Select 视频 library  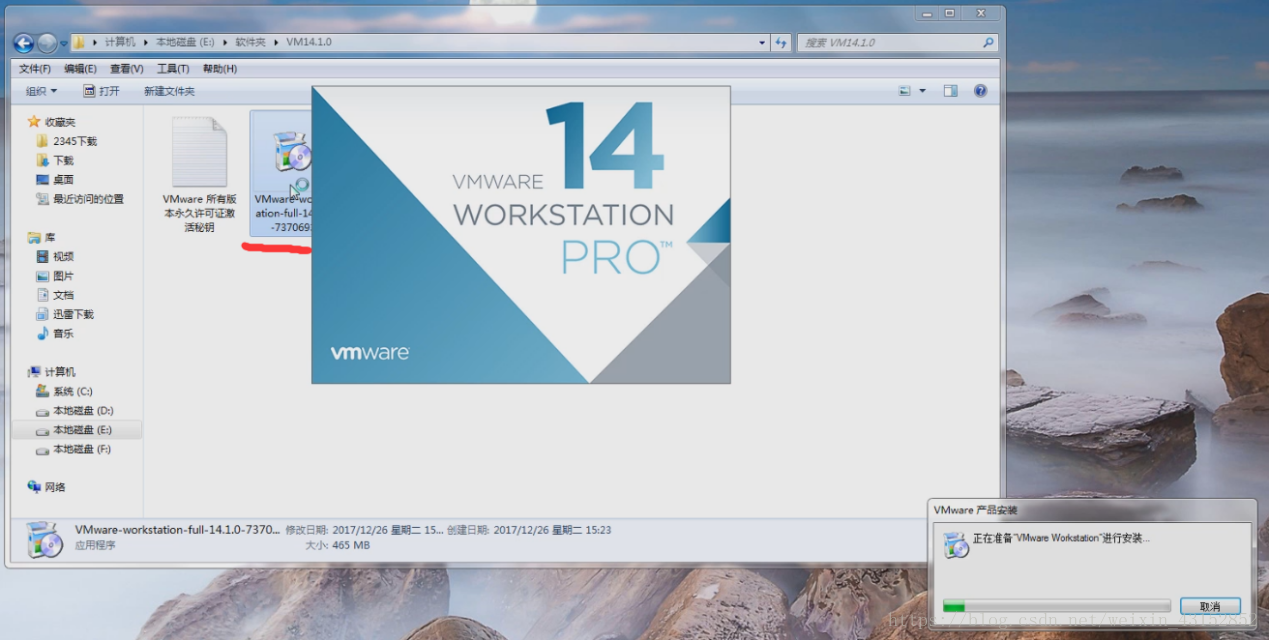55,257
